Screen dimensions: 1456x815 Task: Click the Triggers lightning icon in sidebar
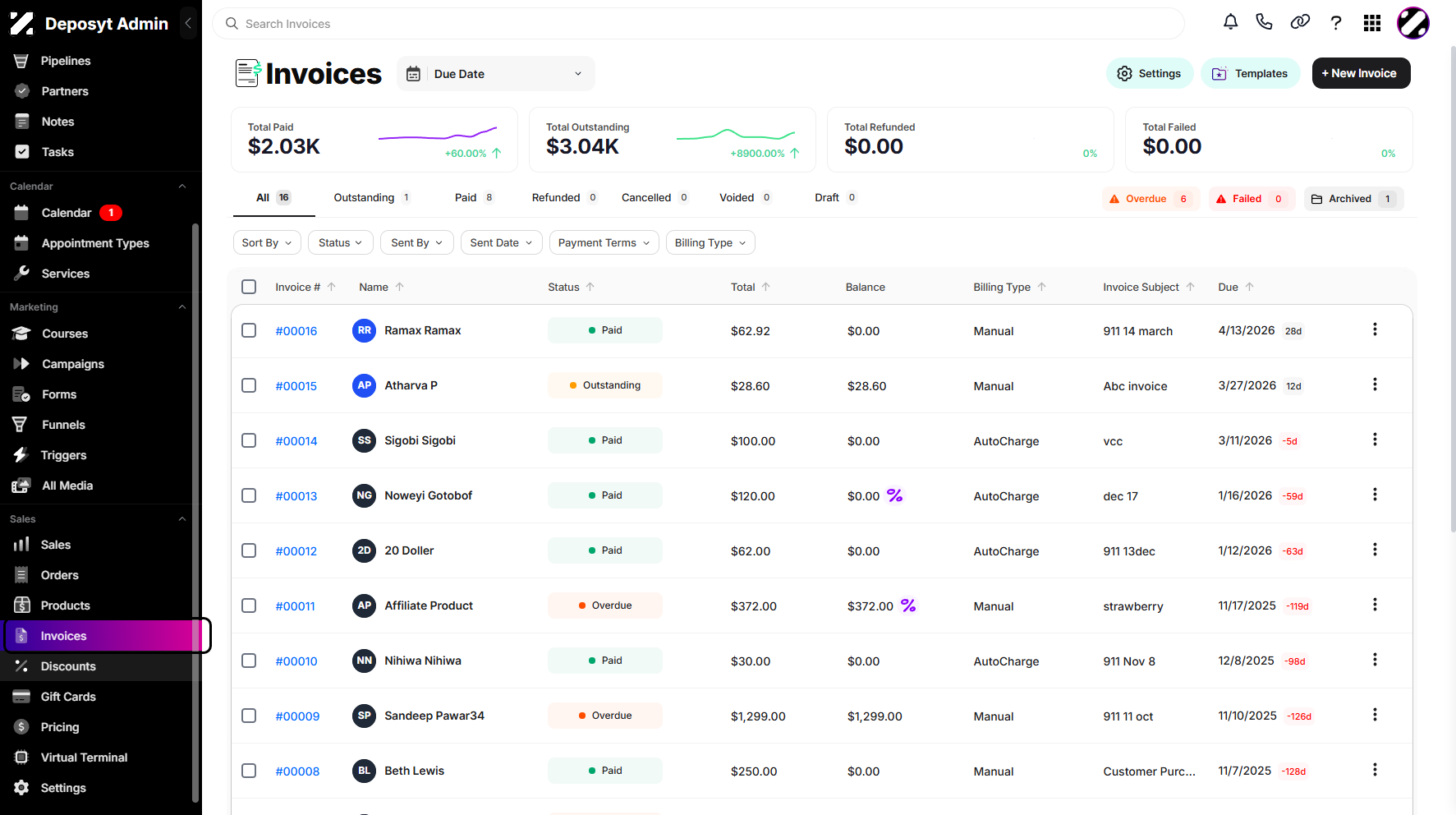click(x=21, y=454)
